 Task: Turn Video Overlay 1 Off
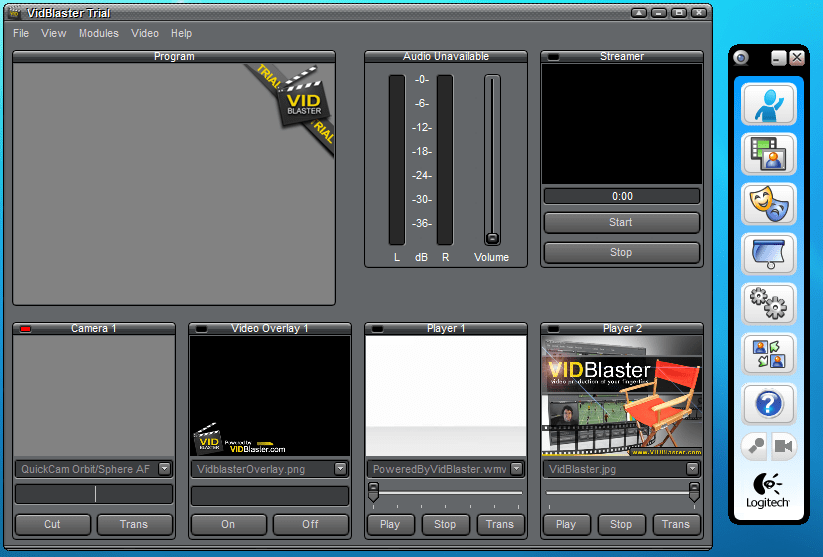pos(311,524)
